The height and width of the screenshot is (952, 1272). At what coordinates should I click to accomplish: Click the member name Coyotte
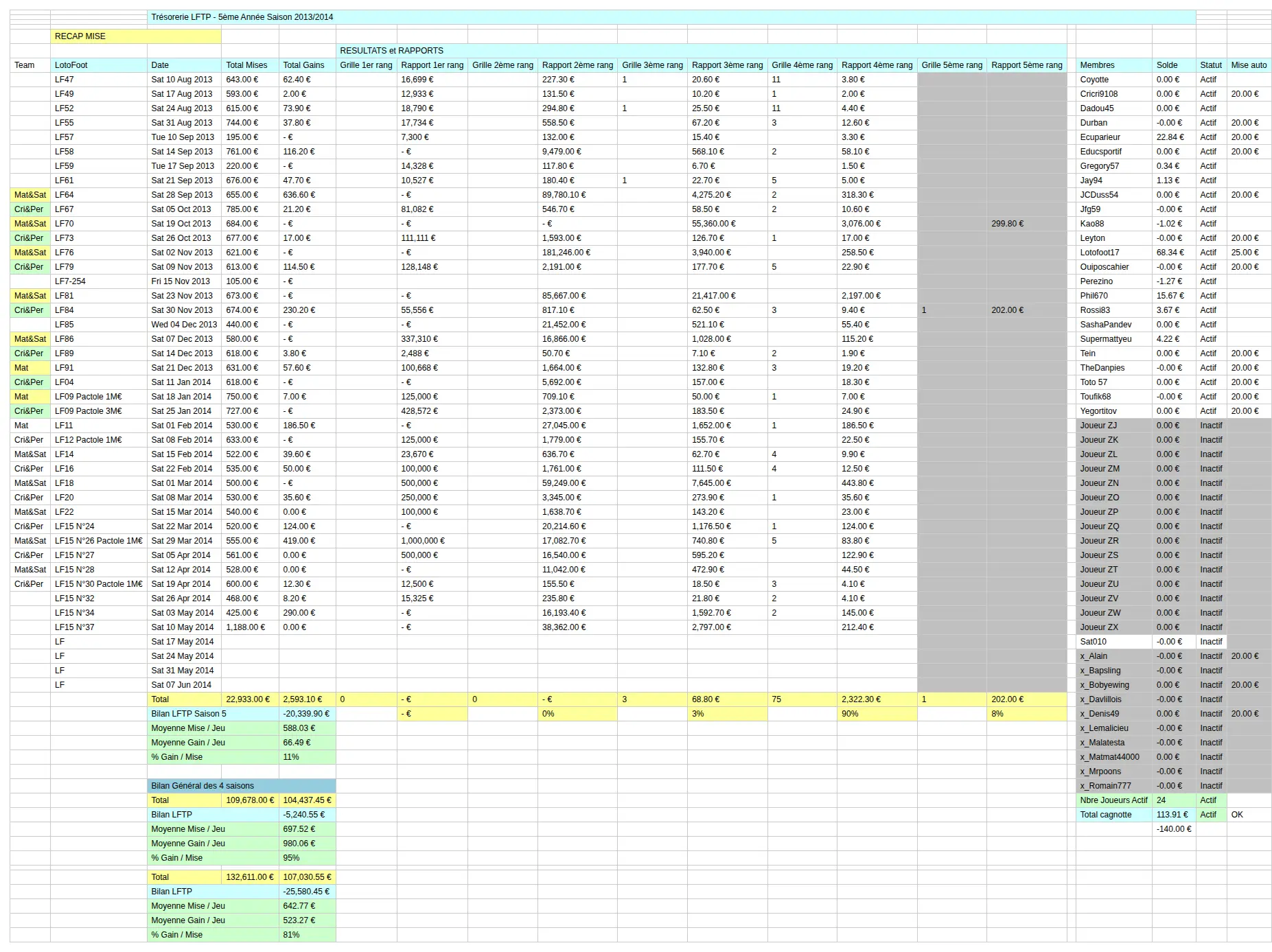tap(1114, 80)
